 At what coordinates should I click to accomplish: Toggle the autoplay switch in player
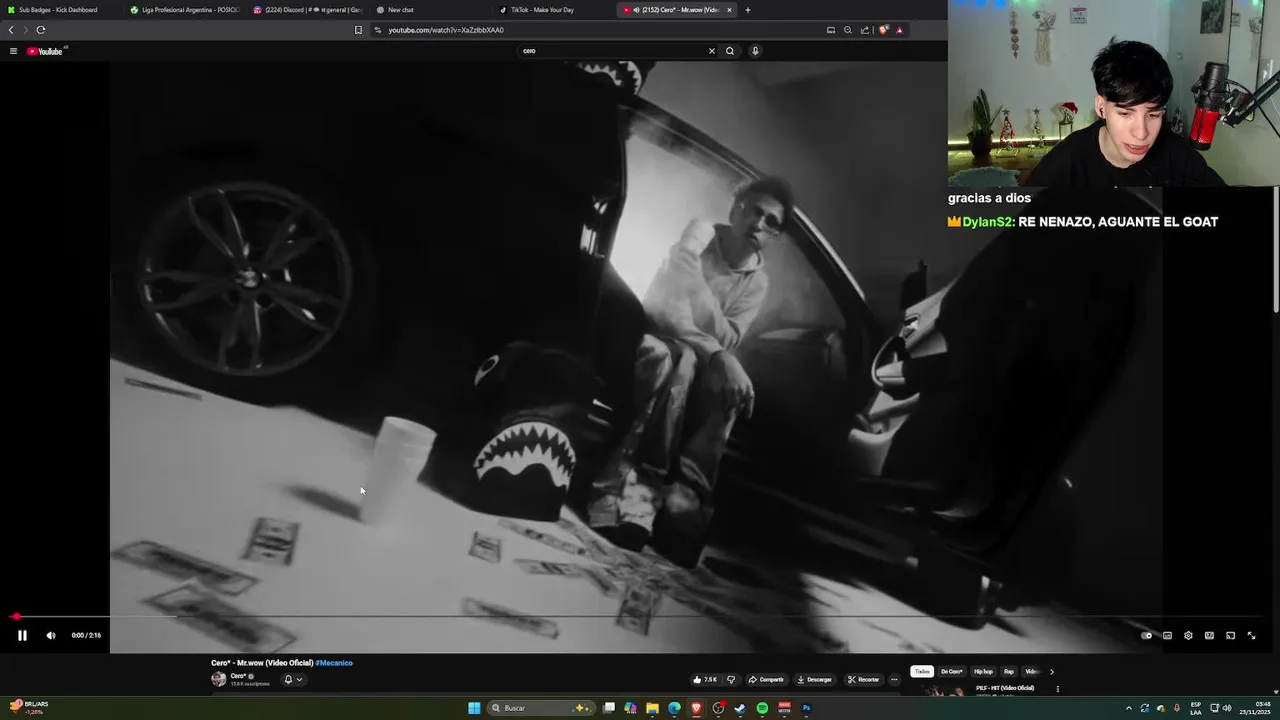click(x=1146, y=635)
